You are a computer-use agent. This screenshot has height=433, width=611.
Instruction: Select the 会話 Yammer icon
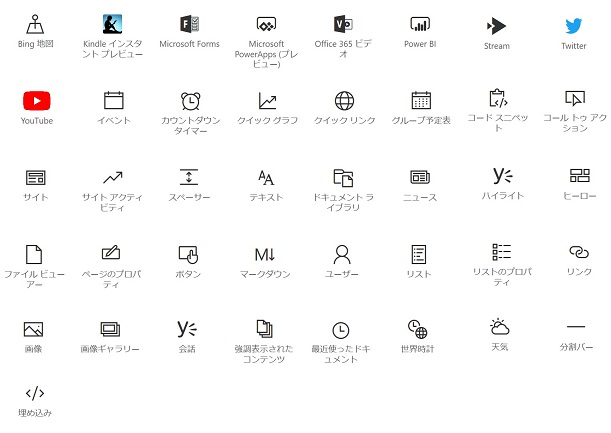[x=187, y=329]
